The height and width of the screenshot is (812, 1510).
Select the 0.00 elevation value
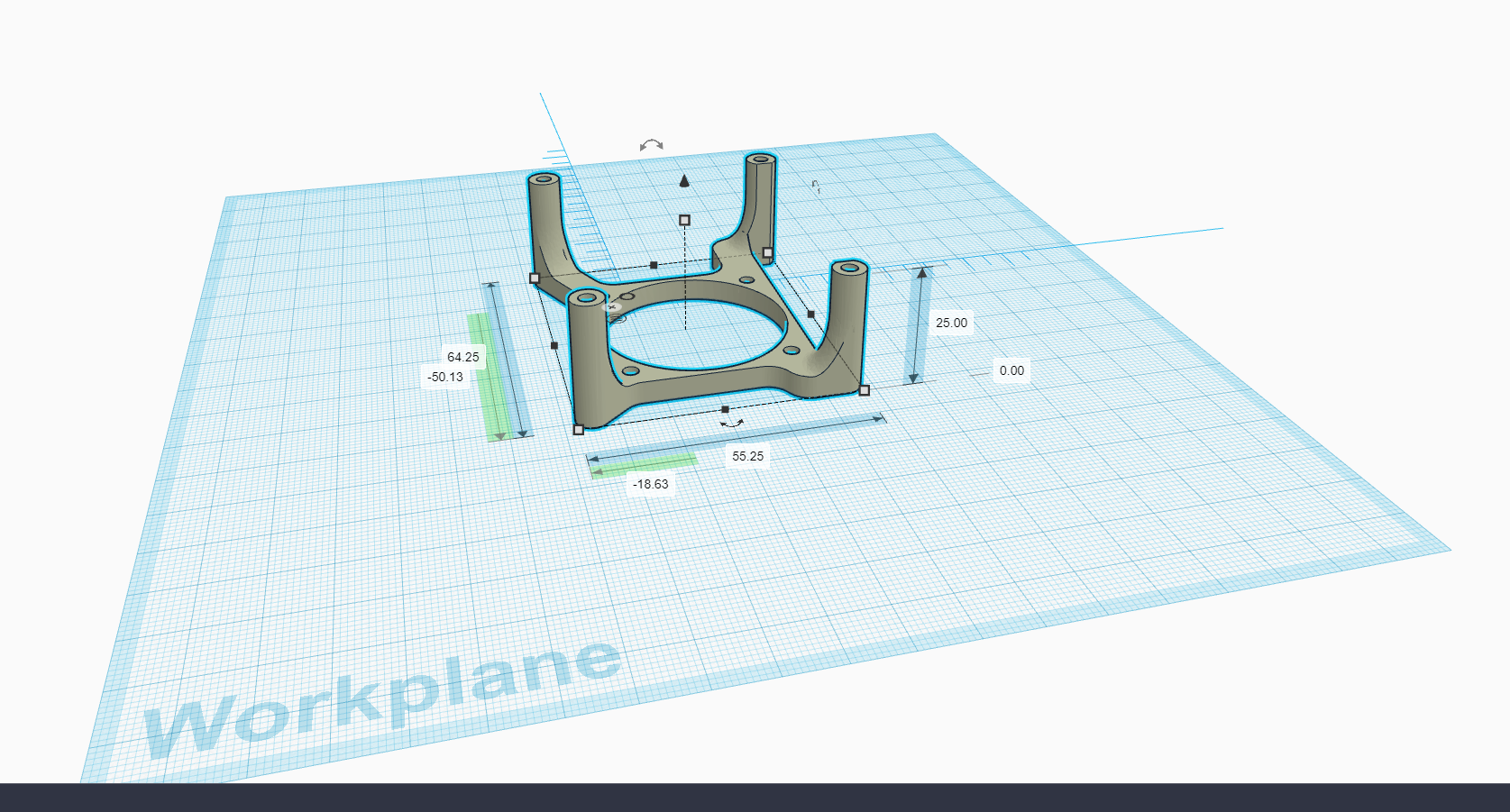(x=1011, y=370)
